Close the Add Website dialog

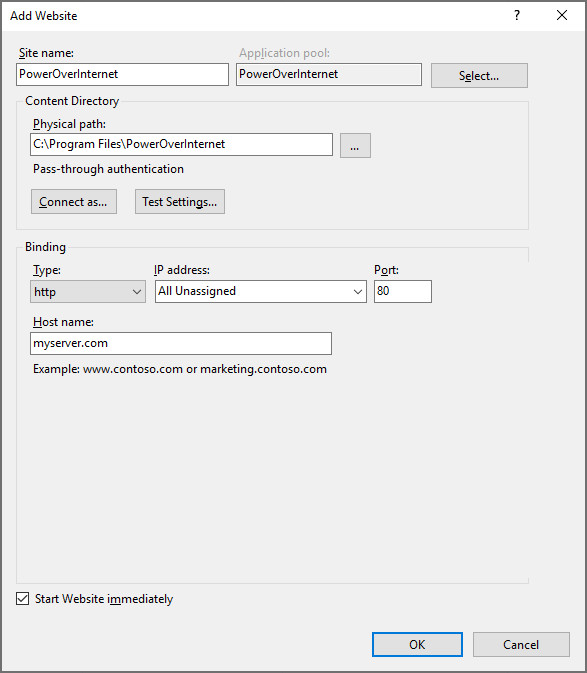click(x=562, y=15)
